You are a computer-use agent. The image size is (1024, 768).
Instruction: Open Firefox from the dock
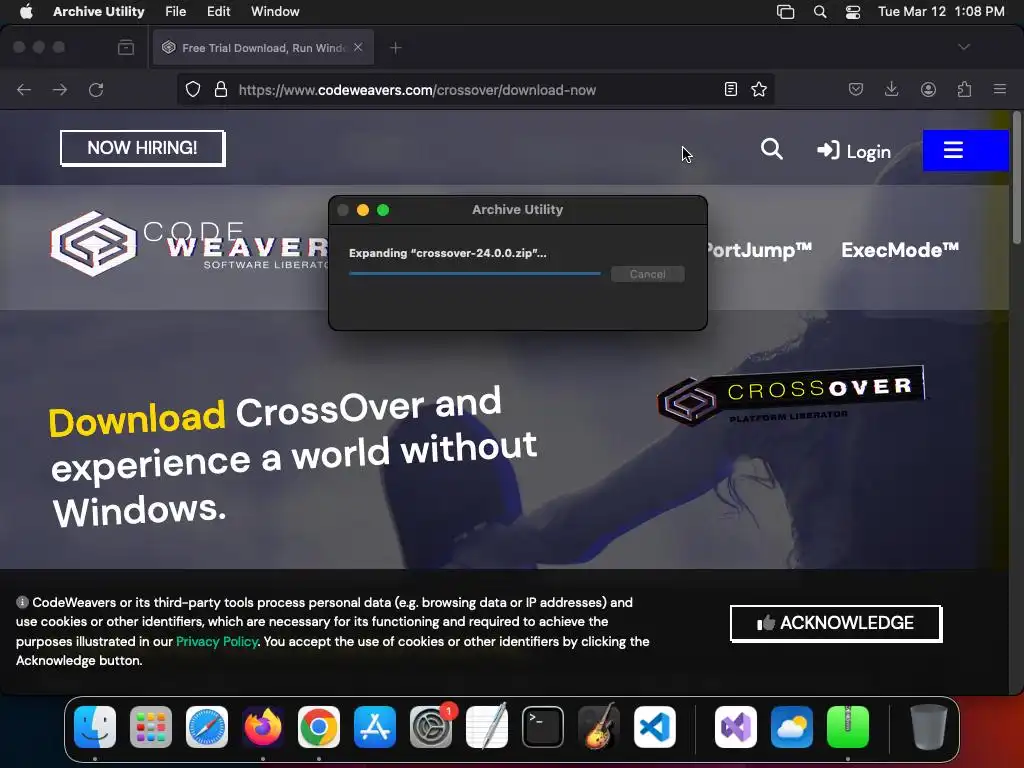coord(263,727)
